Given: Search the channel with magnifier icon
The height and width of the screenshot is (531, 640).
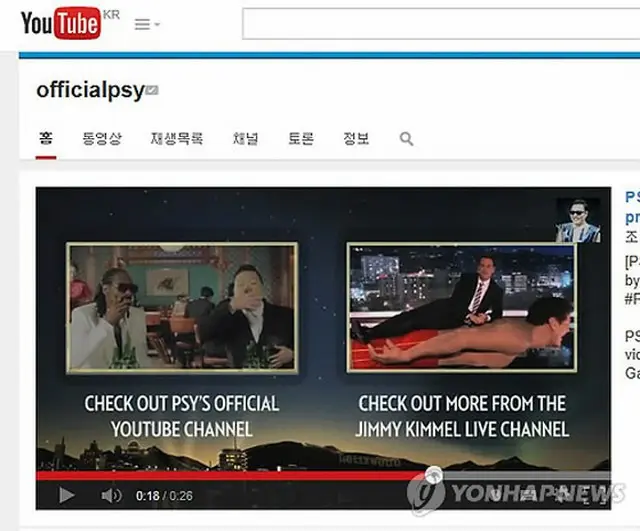Looking at the screenshot, I should [x=406, y=139].
